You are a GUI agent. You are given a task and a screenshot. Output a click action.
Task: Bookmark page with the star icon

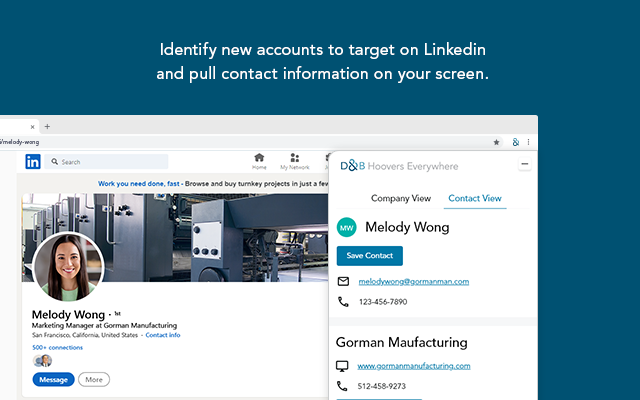tap(496, 142)
